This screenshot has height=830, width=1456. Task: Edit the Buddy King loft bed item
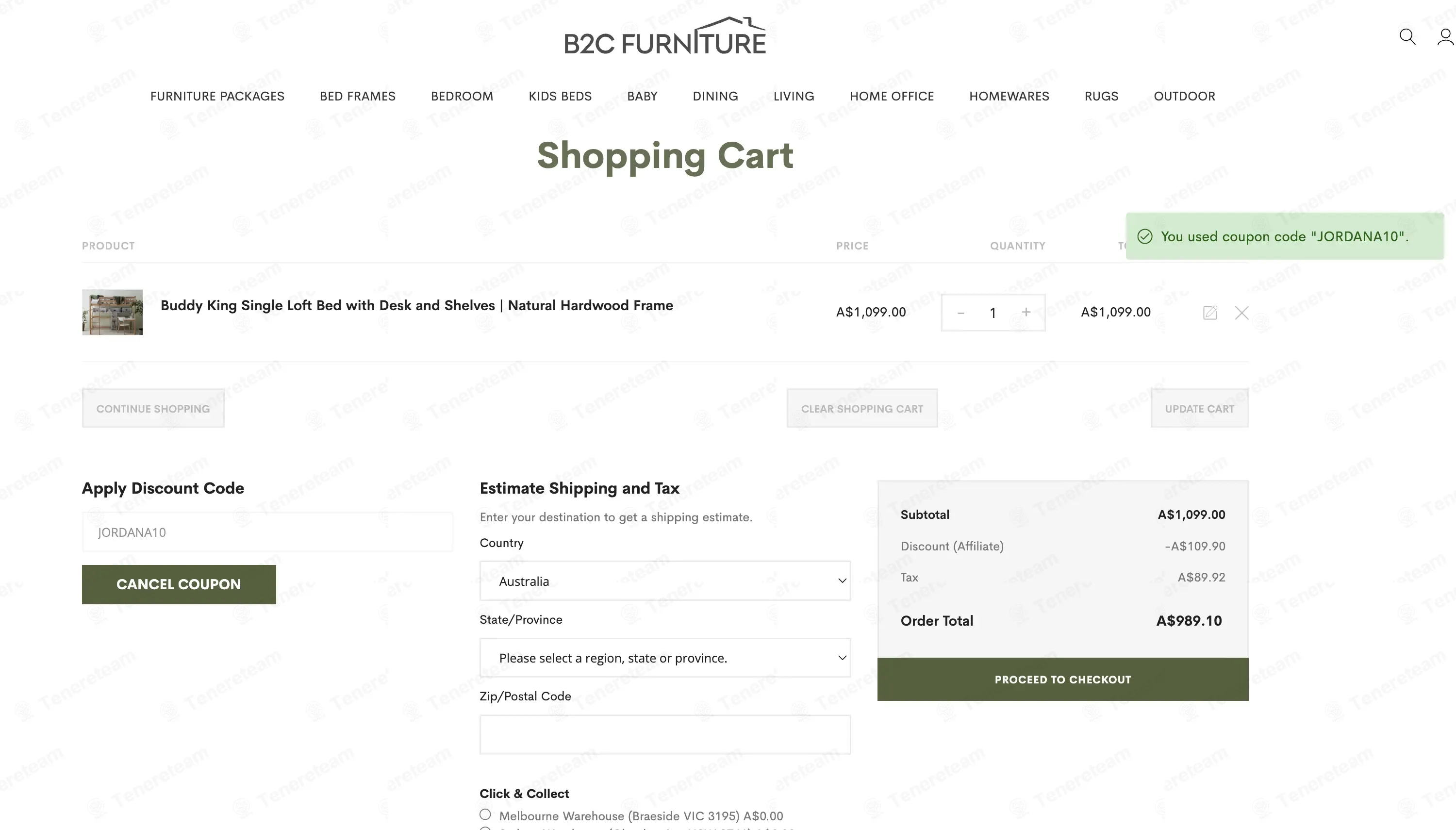click(x=1210, y=313)
